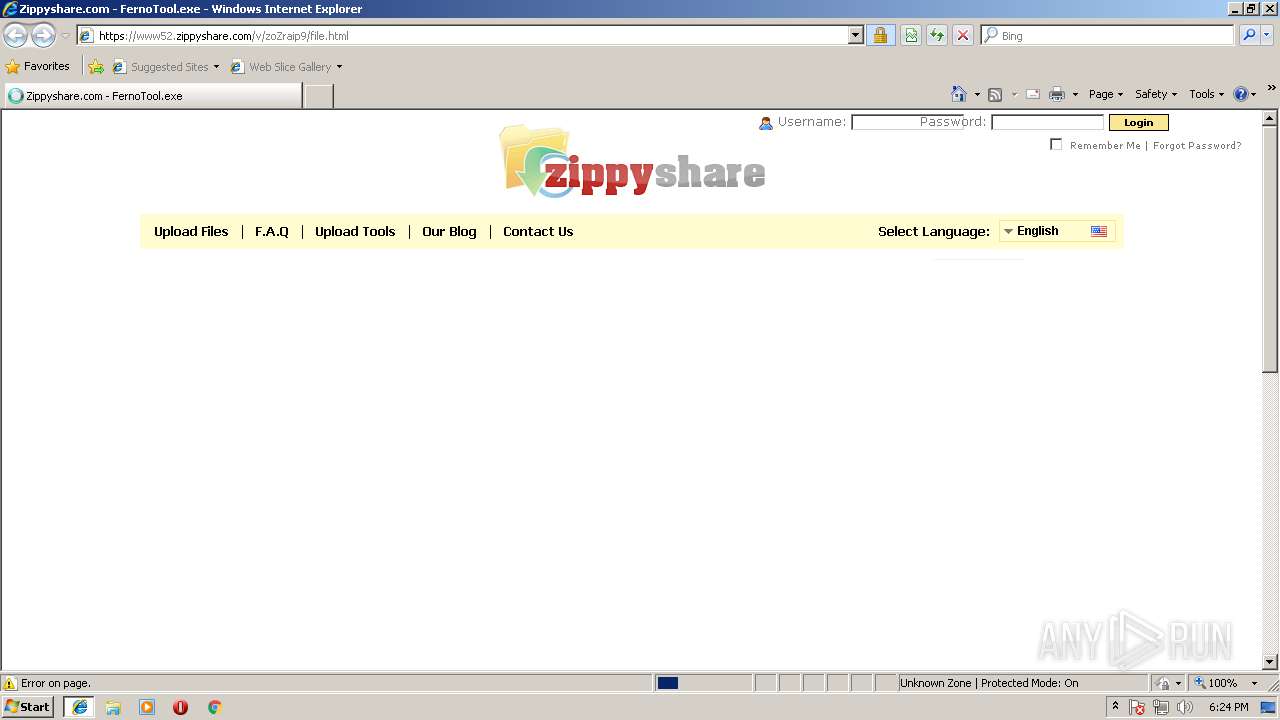Click the Stop loading red X icon
The width and height of the screenshot is (1280, 720).
coord(963,36)
